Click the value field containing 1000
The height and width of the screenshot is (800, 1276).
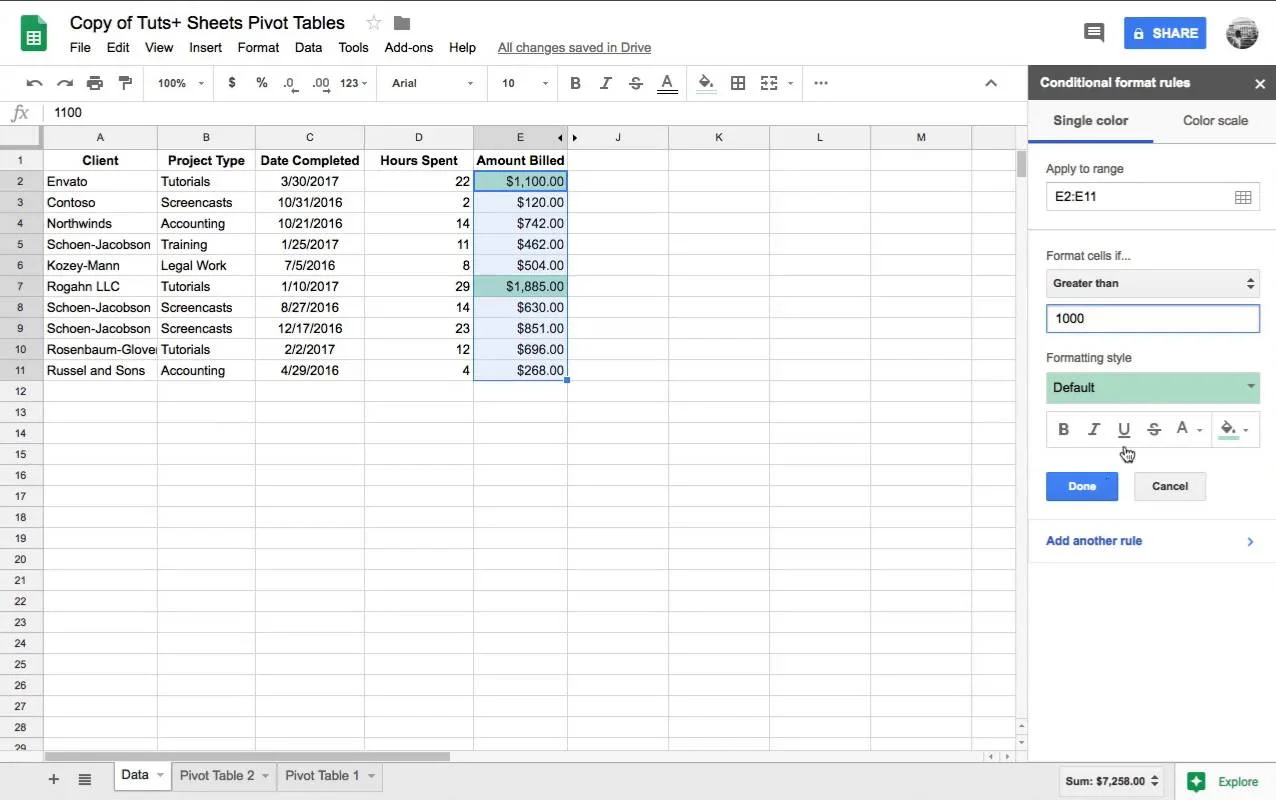click(1152, 319)
